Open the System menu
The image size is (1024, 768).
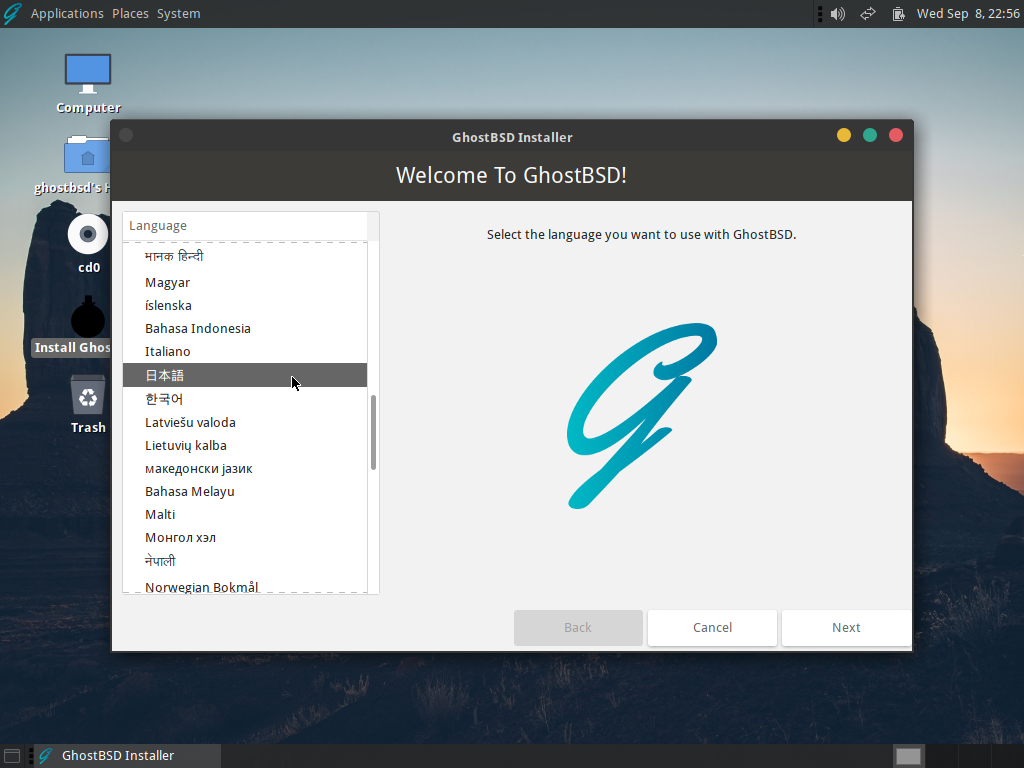point(178,14)
